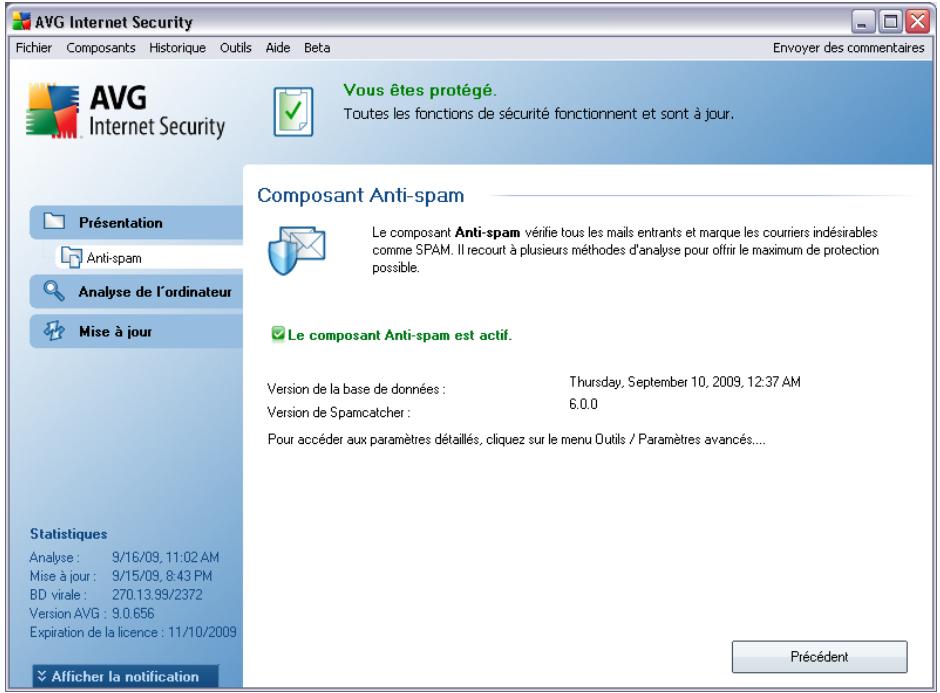The height and width of the screenshot is (693, 940).
Task: Close the AVG Internet Security window
Action: pos(918,22)
